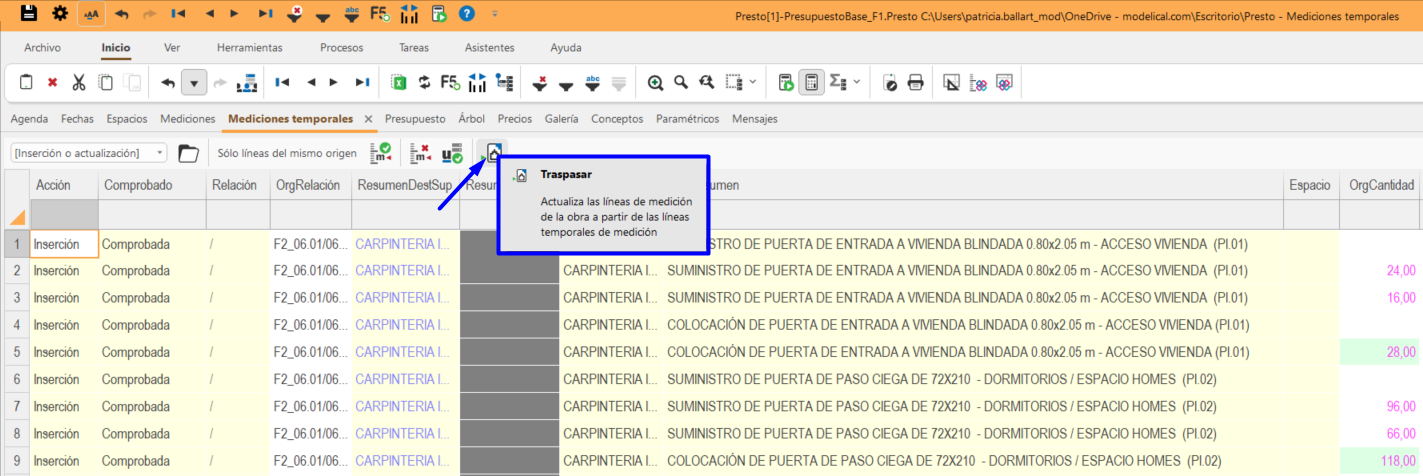The height and width of the screenshot is (476, 1423).
Task: Go to last record in ribbon
Action: (x=361, y=83)
